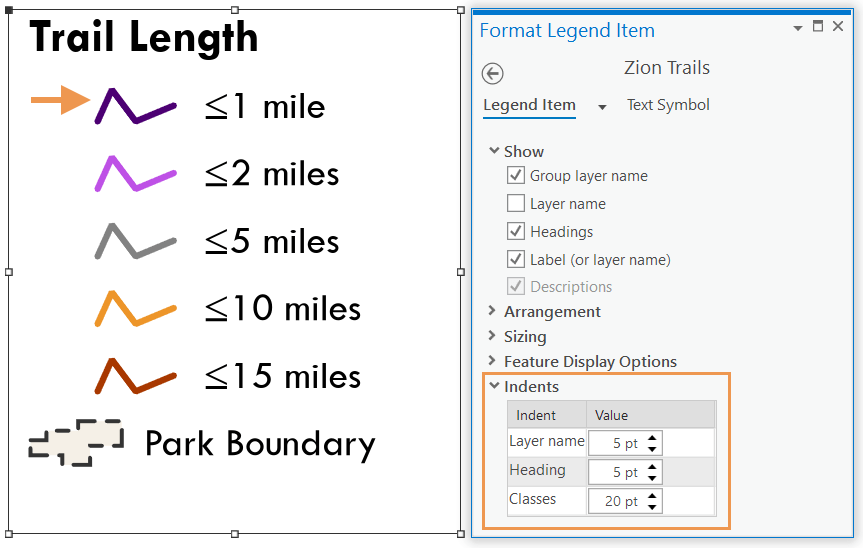Collapse the Indents section
Viewport: 863px width, 548px height.
[494, 386]
